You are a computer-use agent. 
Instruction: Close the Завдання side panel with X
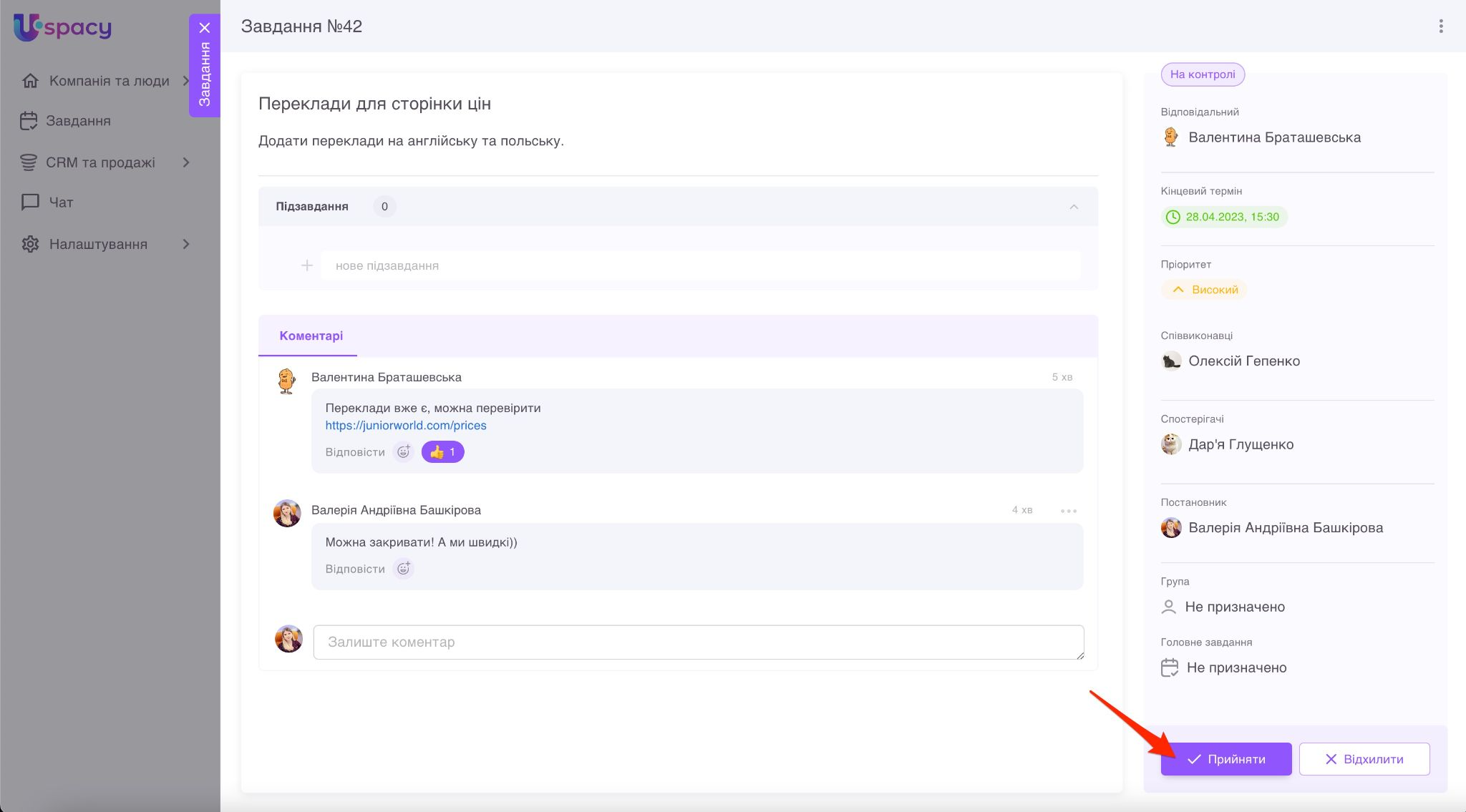[205, 28]
